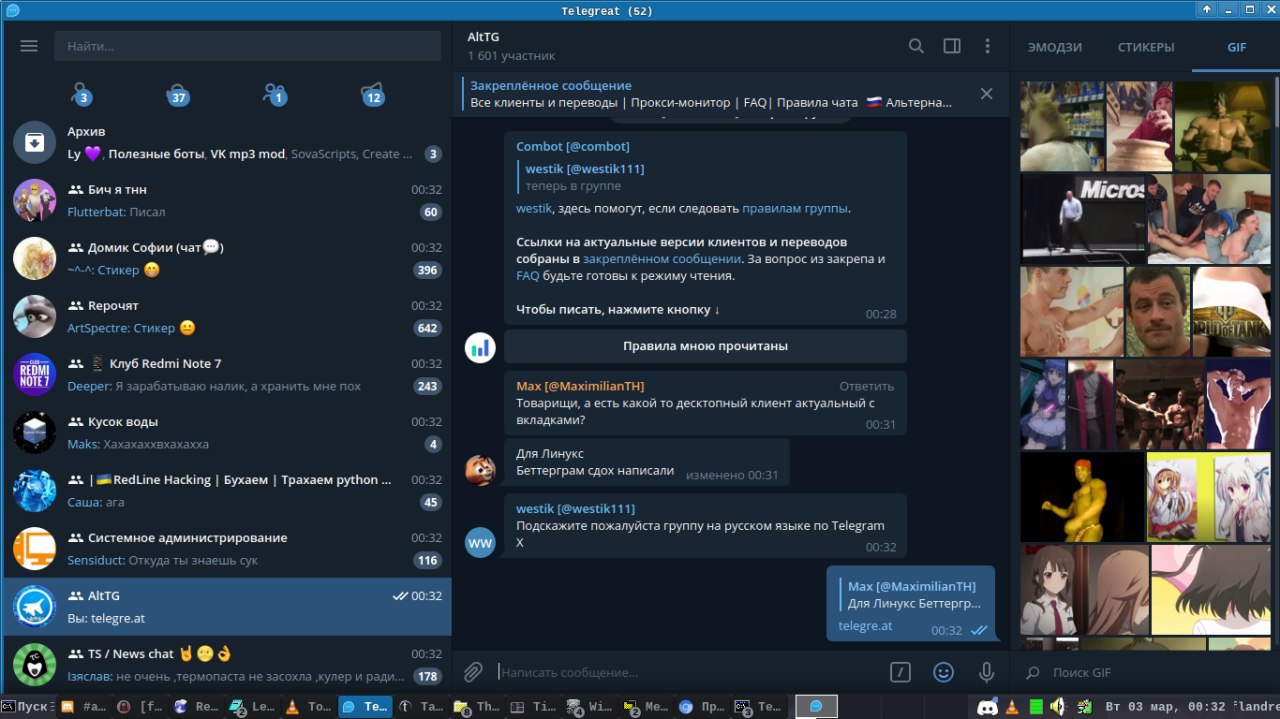The image size is (1280, 719).
Task: Open the Архив archived chats row
Action: tap(227, 142)
